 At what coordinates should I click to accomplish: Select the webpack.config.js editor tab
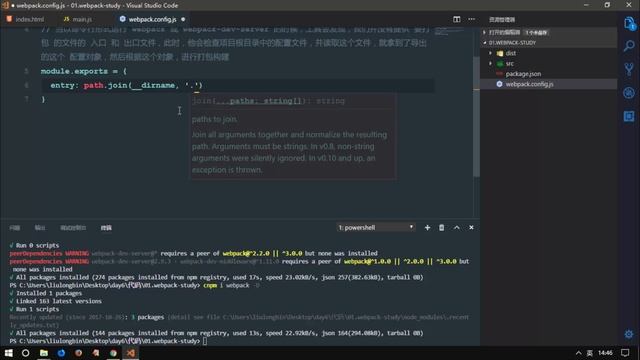(x=152, y=19)
